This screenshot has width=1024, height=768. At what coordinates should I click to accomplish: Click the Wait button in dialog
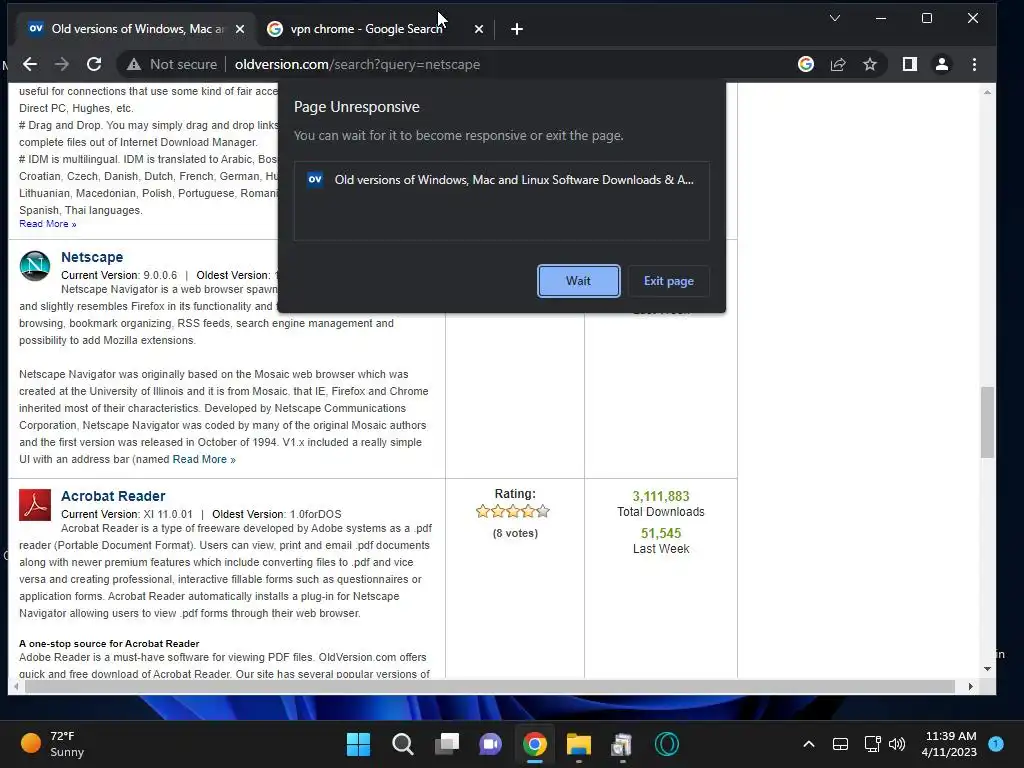coord(578,281)
